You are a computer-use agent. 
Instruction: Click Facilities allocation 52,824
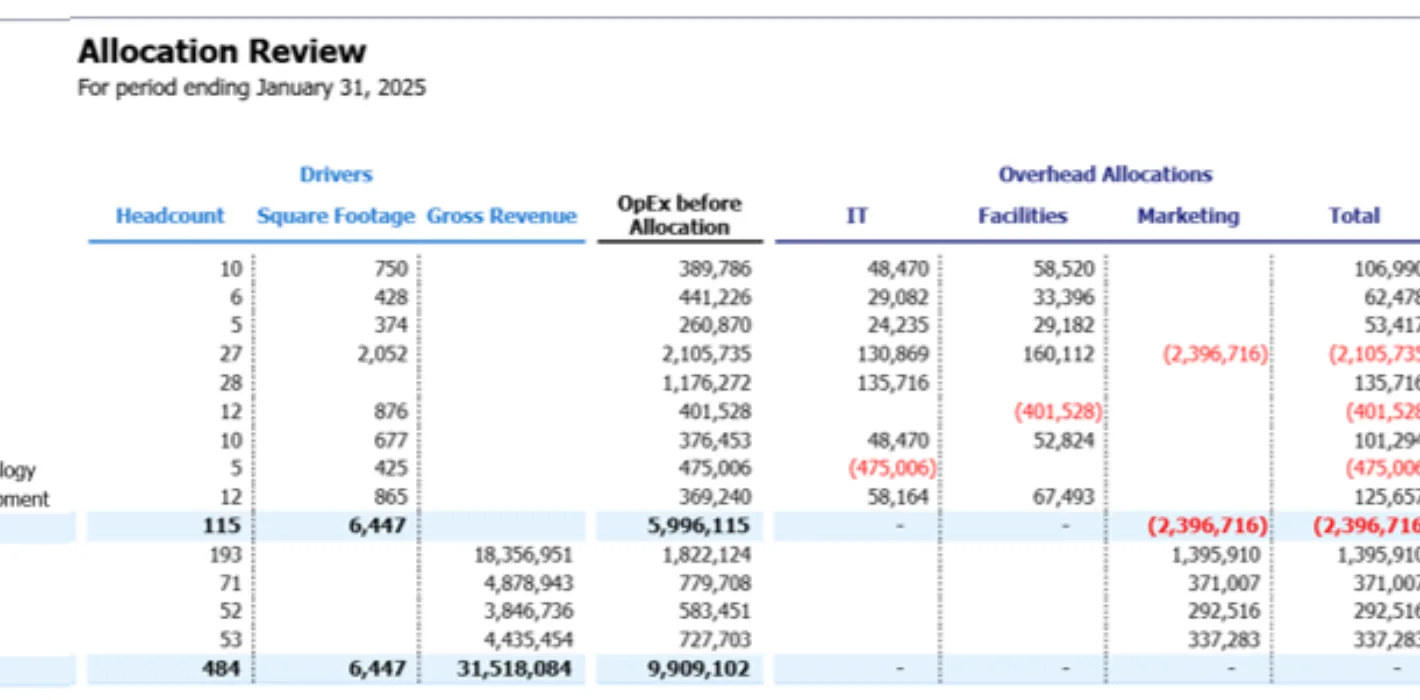(1063, 440)
